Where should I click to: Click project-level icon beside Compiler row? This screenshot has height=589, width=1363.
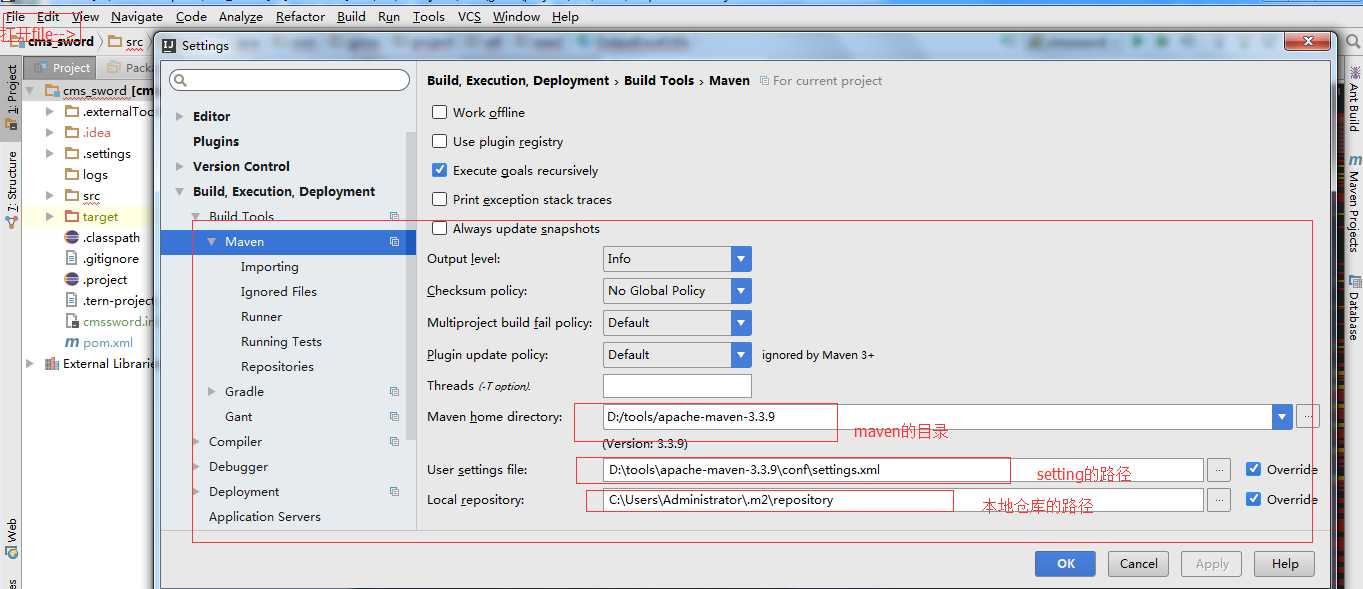click(394, 442)
